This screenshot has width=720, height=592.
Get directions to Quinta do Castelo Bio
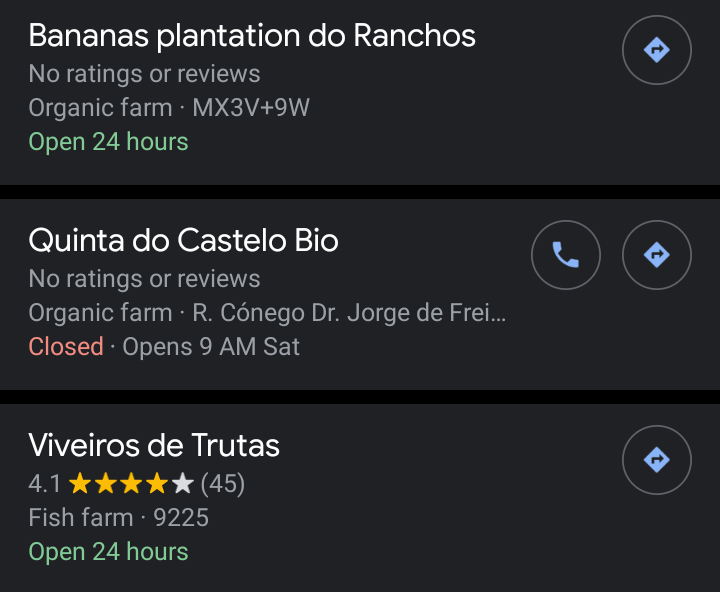pyautogui.click(x=656, y=255)
